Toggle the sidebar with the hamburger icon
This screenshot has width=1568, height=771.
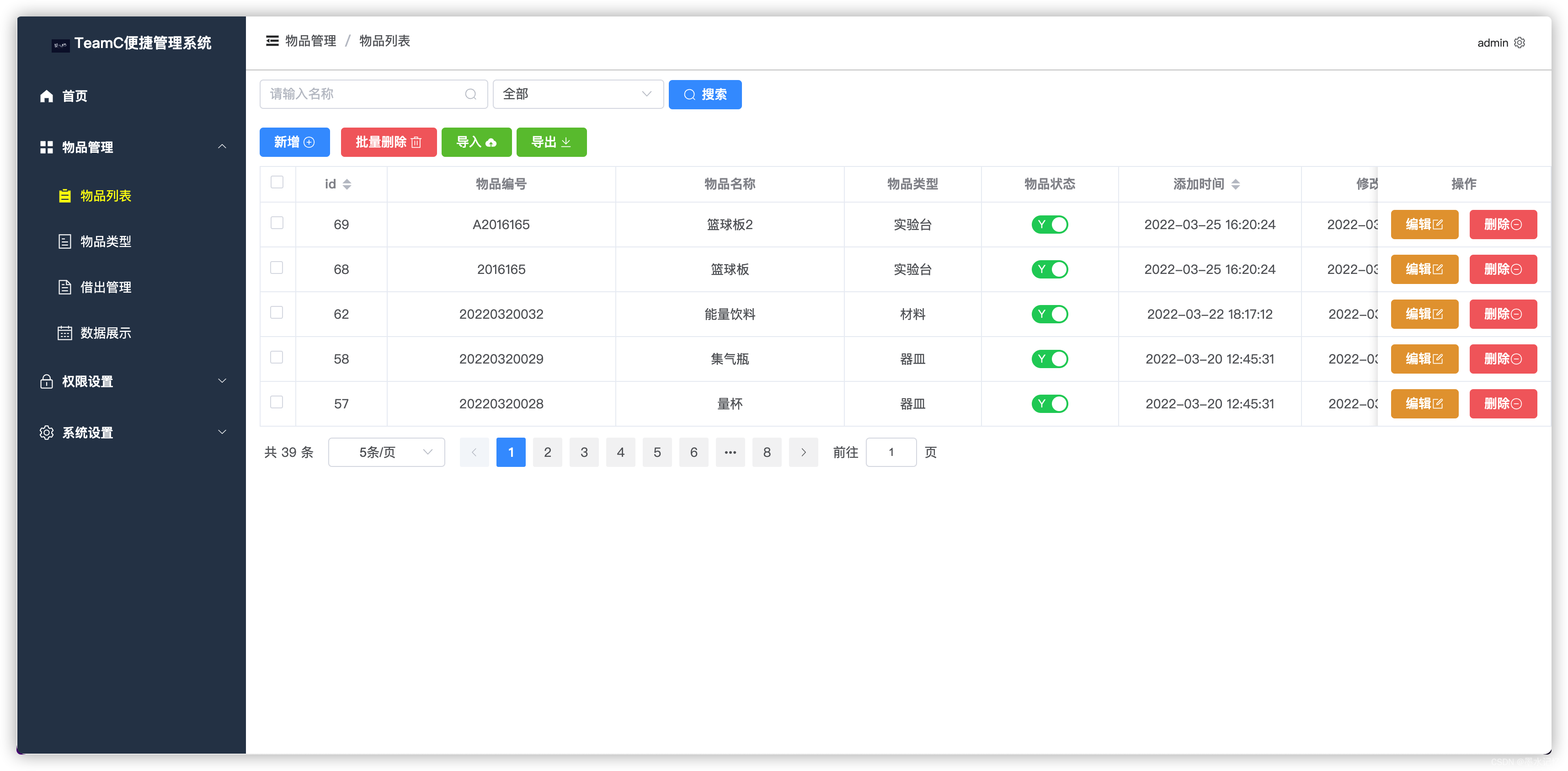(272, 41)
